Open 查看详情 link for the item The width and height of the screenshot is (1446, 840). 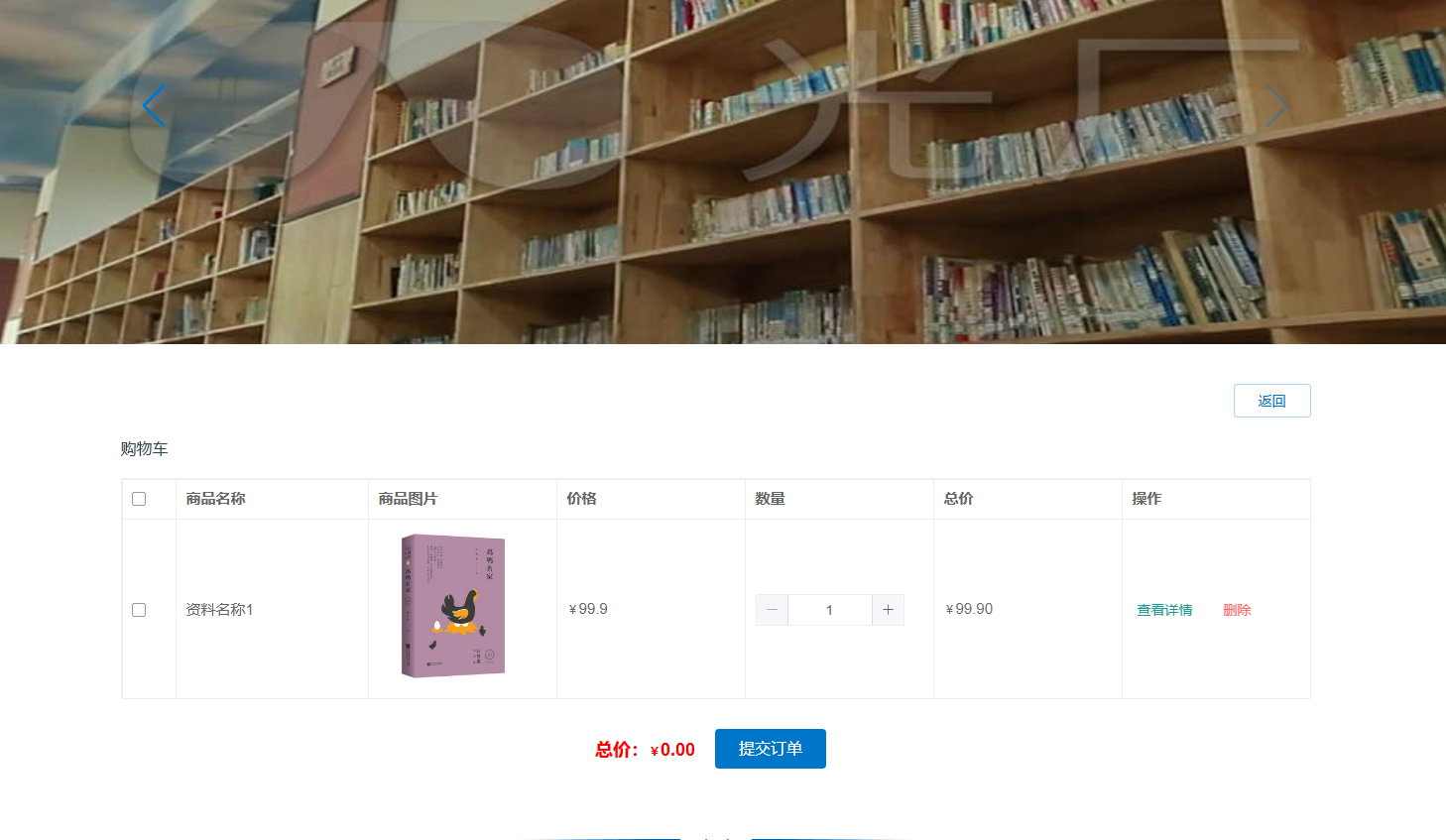click(x=1164, y=610)
